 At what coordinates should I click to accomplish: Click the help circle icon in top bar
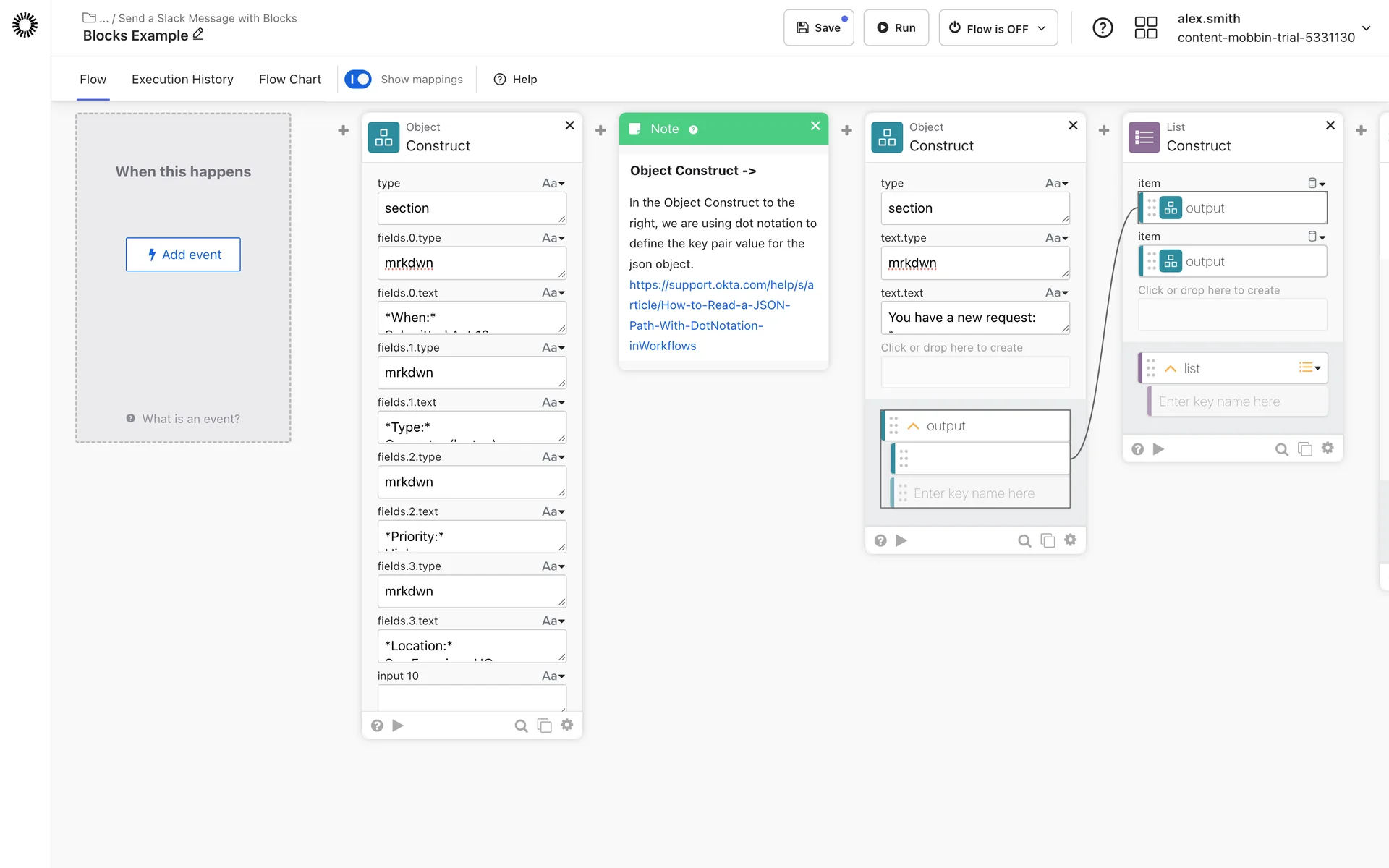(x=1103, y=28)
